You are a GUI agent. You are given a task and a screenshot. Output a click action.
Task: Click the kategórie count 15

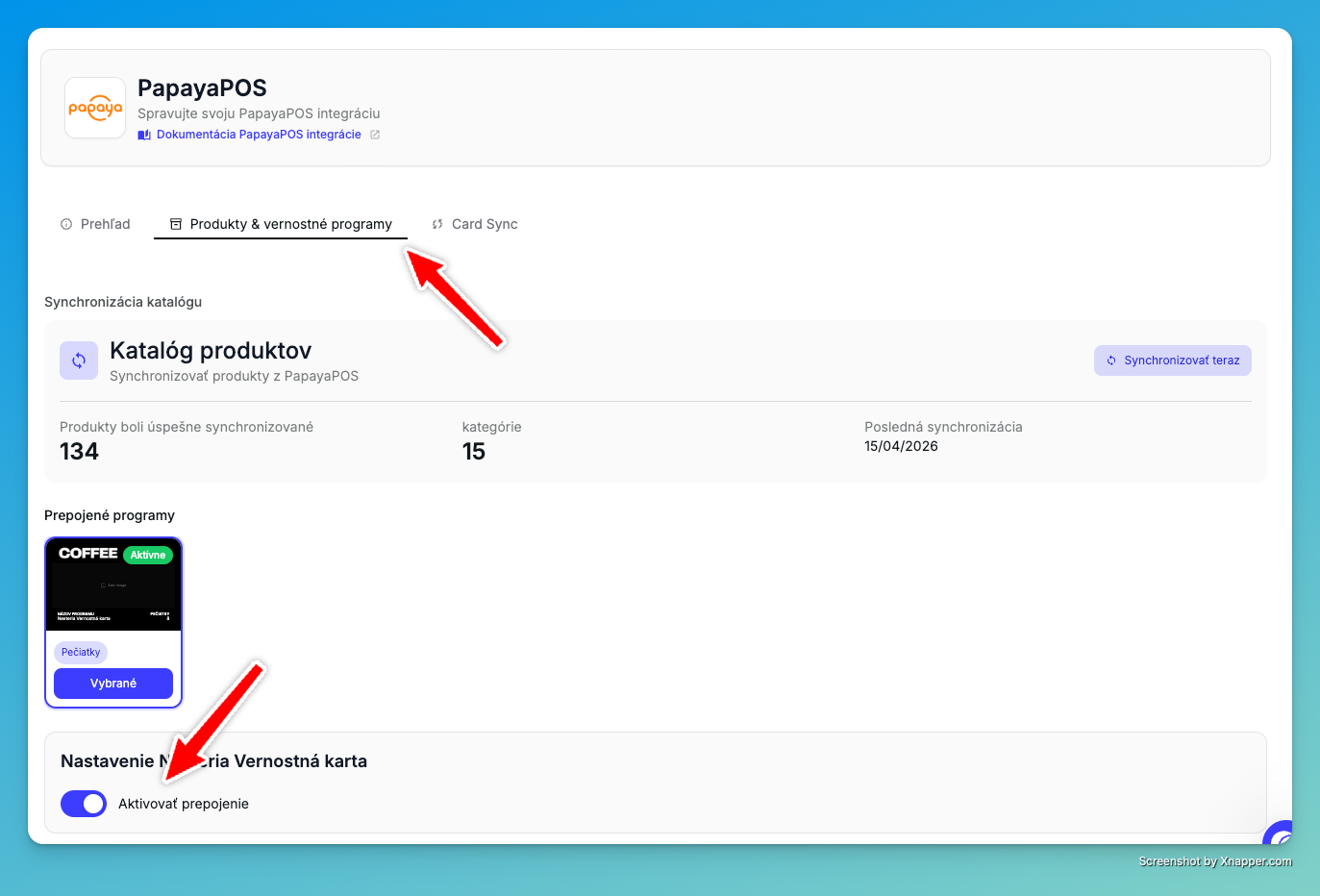[474, 452]
